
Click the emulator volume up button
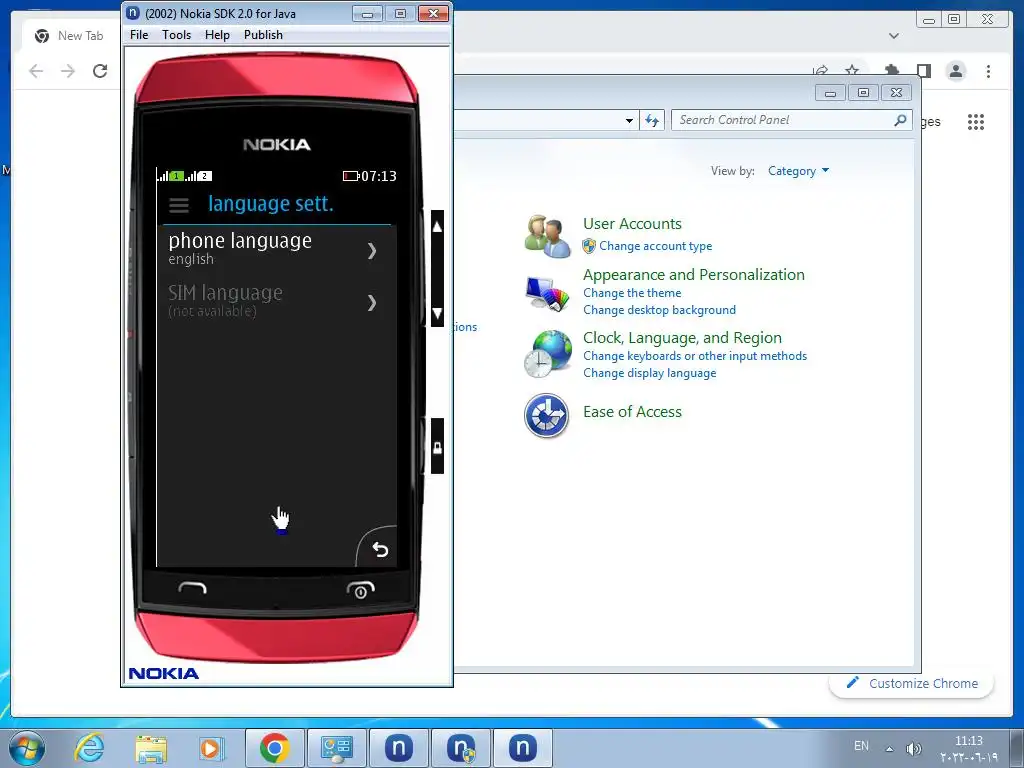pos(437,227)
